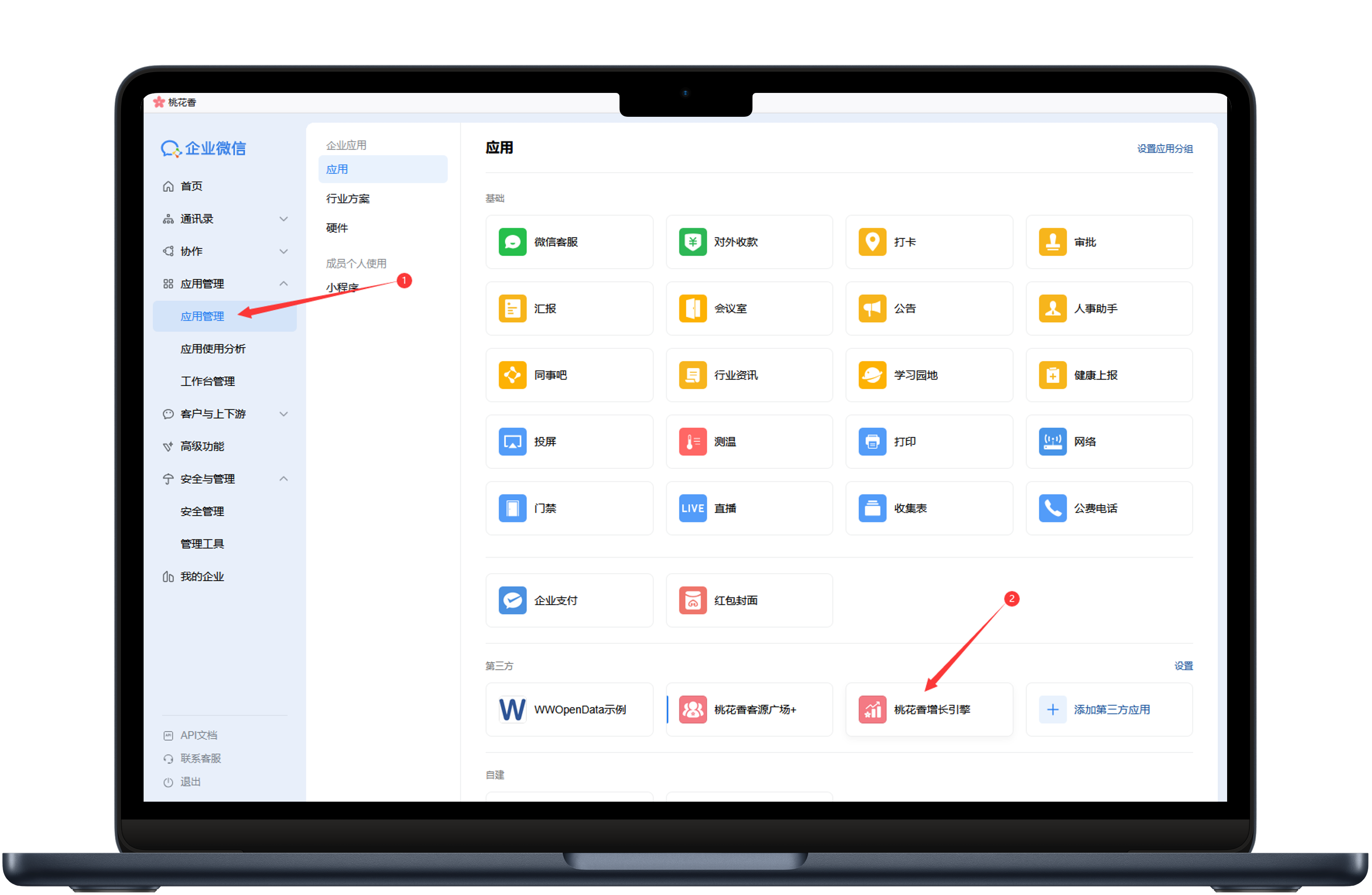Viewport: 1372px width, 895px height.
Task: Click 设置应用分组 link
Action: 1164,149
